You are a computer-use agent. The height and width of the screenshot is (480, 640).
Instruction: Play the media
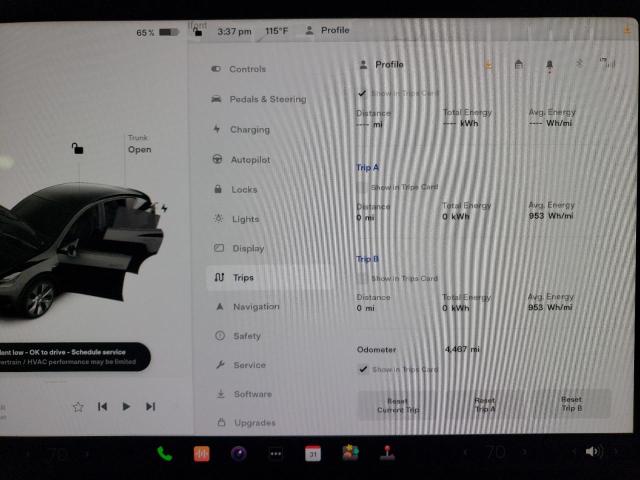tap(126, 407)
